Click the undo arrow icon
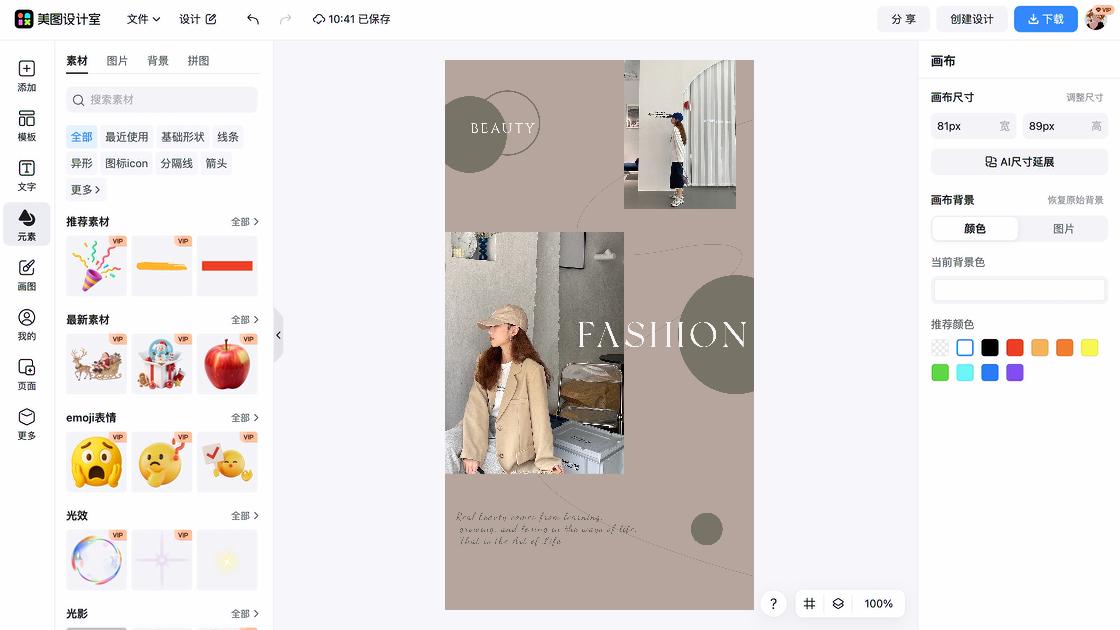The width and height of the screenshot is (1120, 630). click(253, 19)
